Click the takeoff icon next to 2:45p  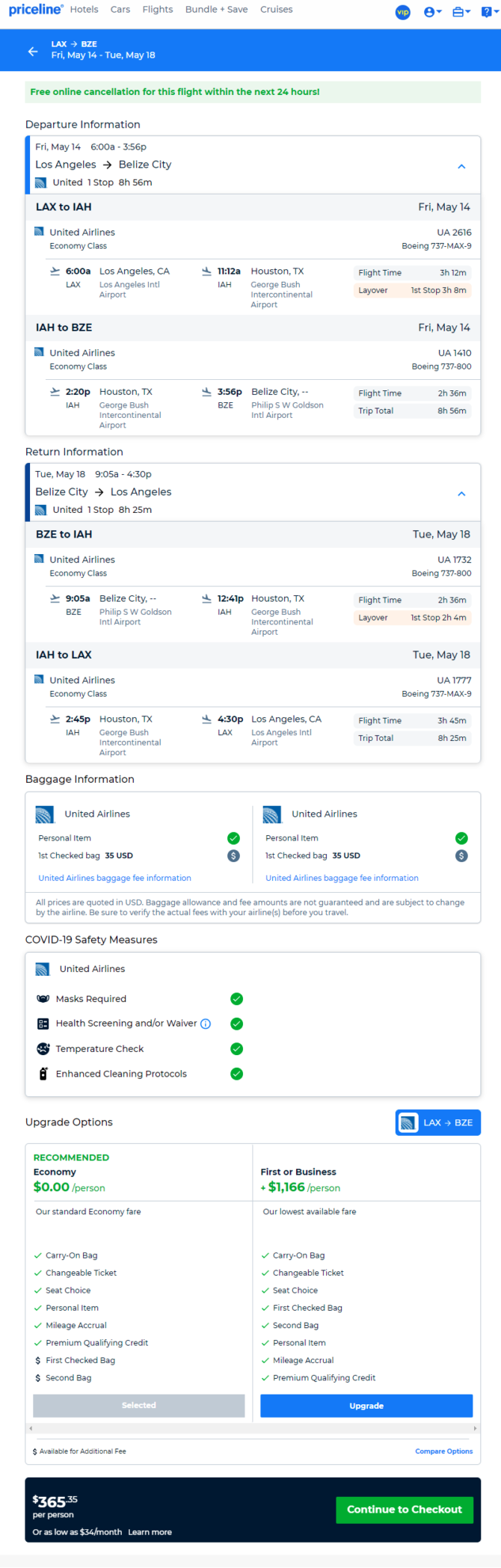(x=55, y=719)
